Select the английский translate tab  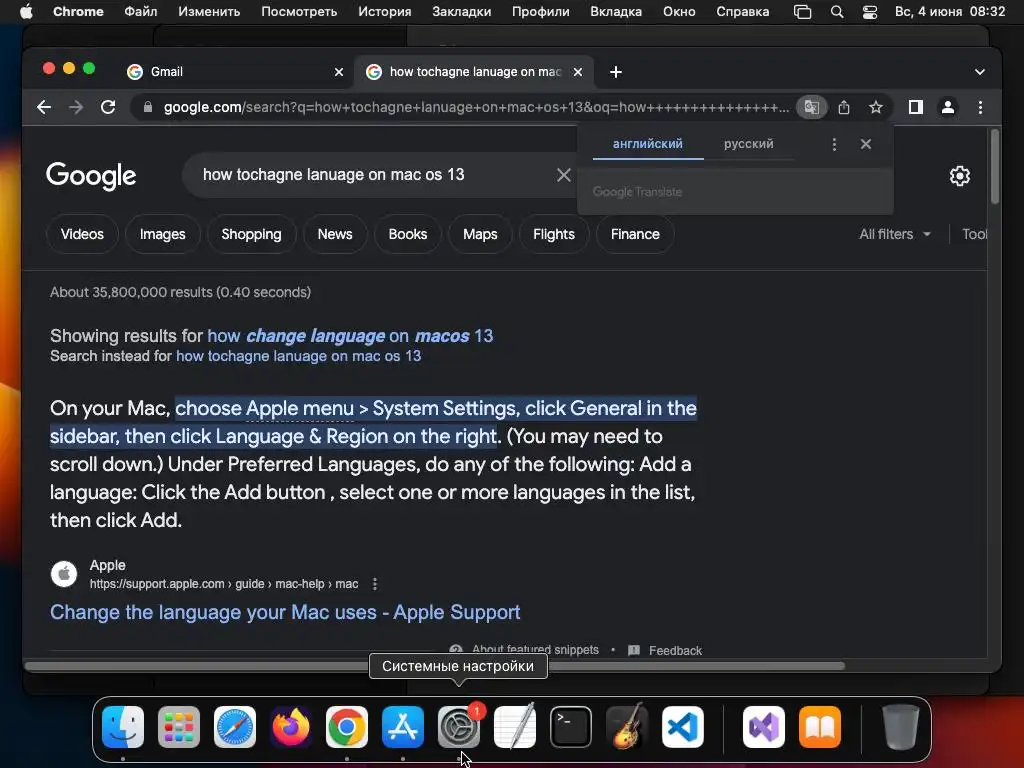pyautogui.click(x=648, y=144)
